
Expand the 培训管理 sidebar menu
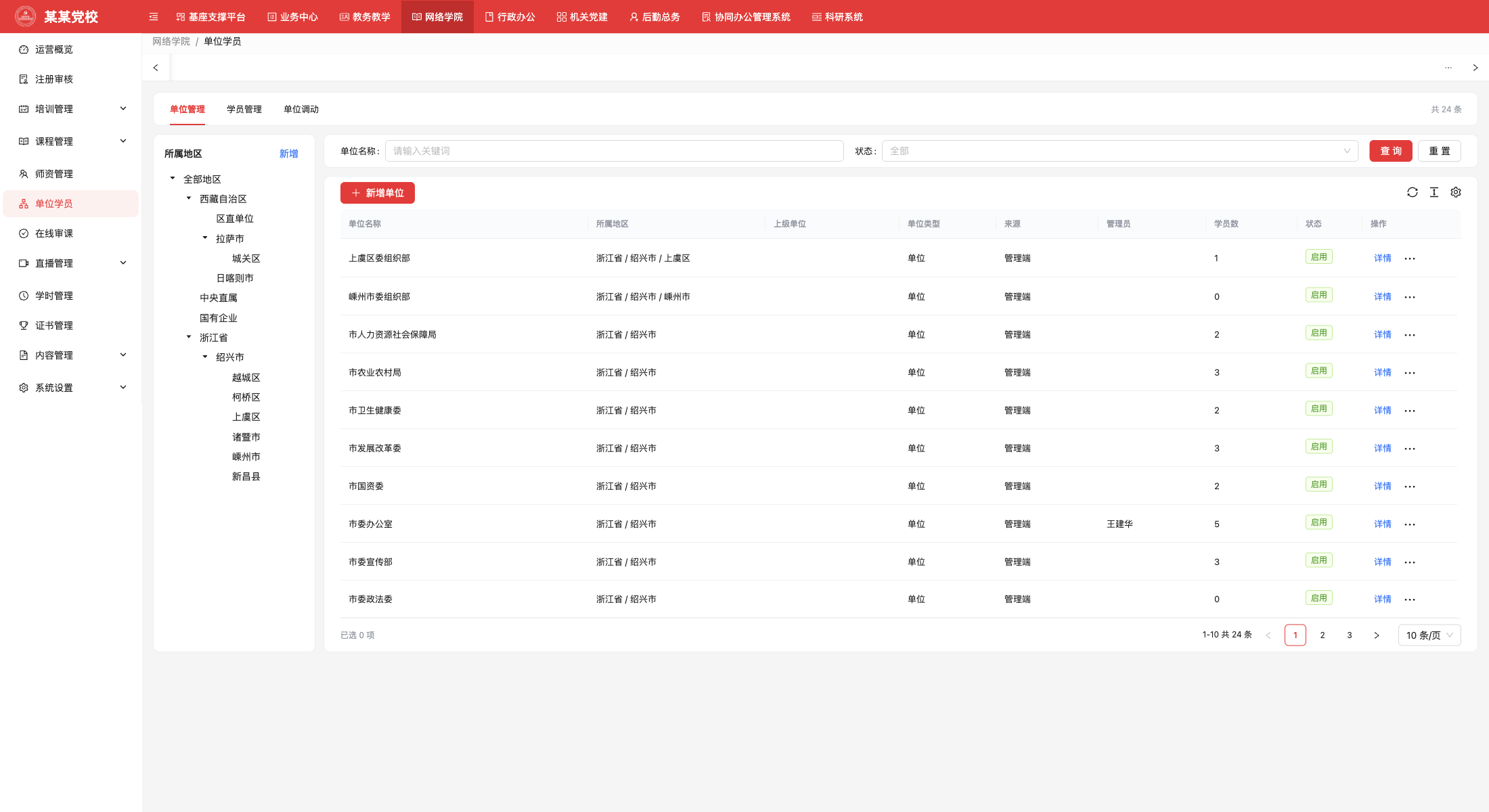[x=70, y=109]
